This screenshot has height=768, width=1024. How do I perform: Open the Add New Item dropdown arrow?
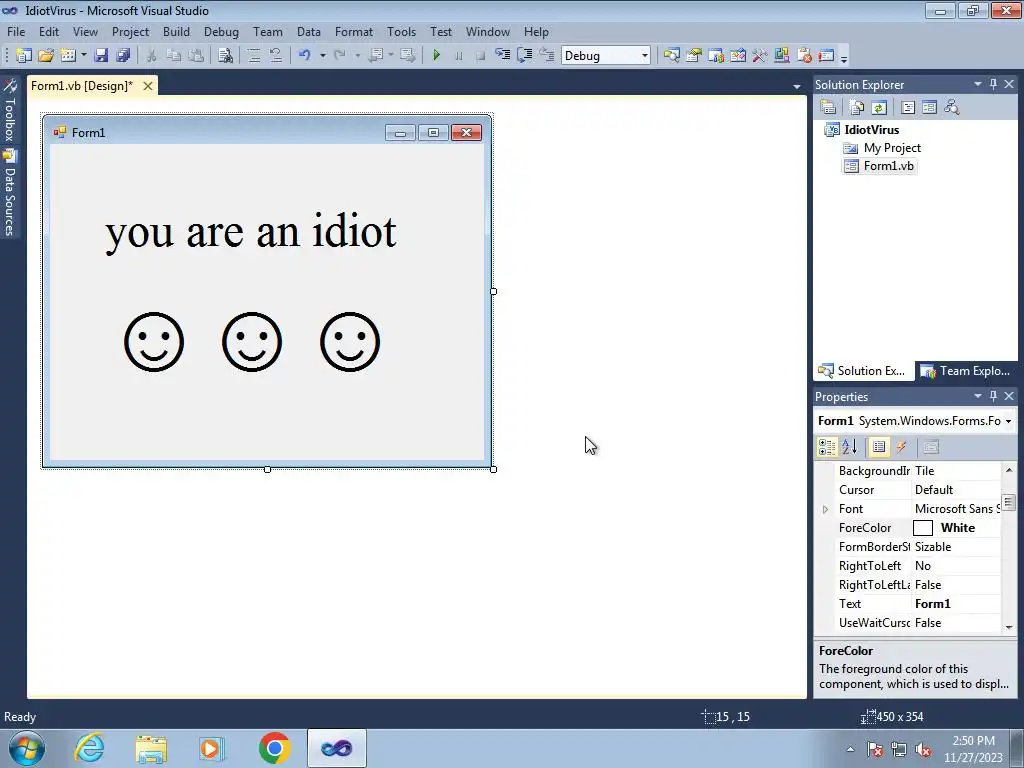tap(84, 56)
